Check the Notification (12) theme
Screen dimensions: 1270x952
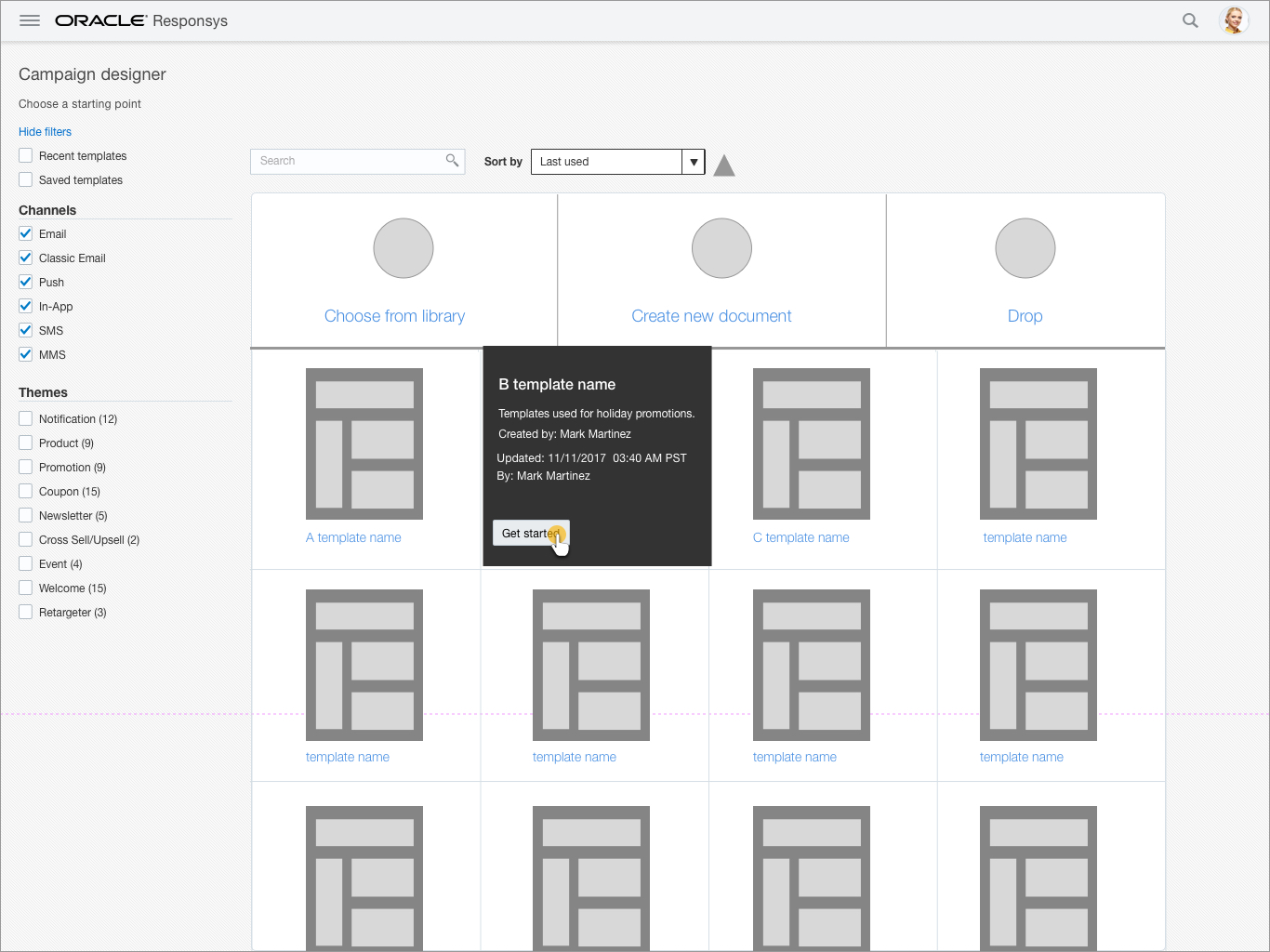26,418
